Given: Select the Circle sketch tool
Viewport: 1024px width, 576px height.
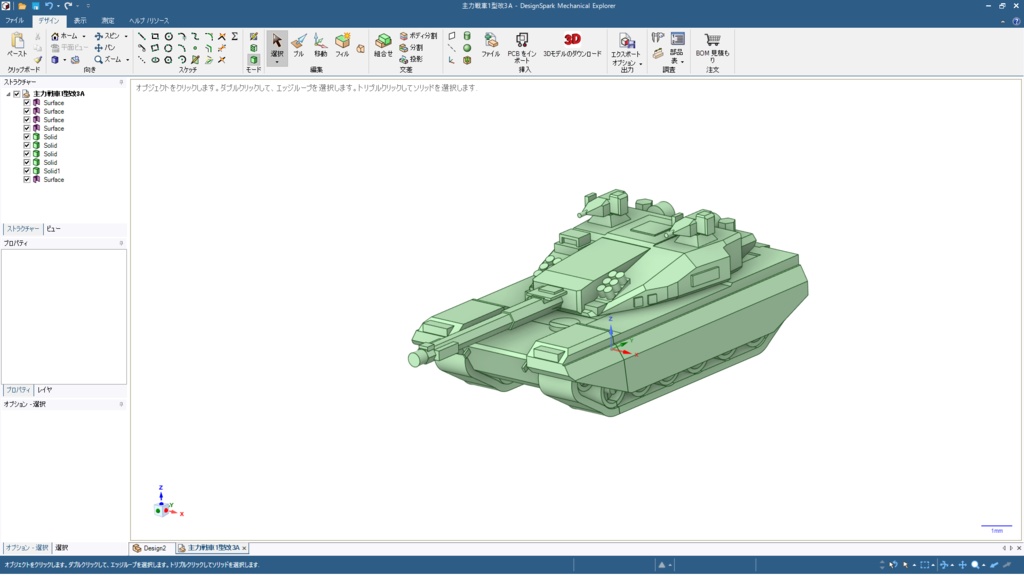Looking at the screenshot, I should pyautogui.click(x=168, y=37).
